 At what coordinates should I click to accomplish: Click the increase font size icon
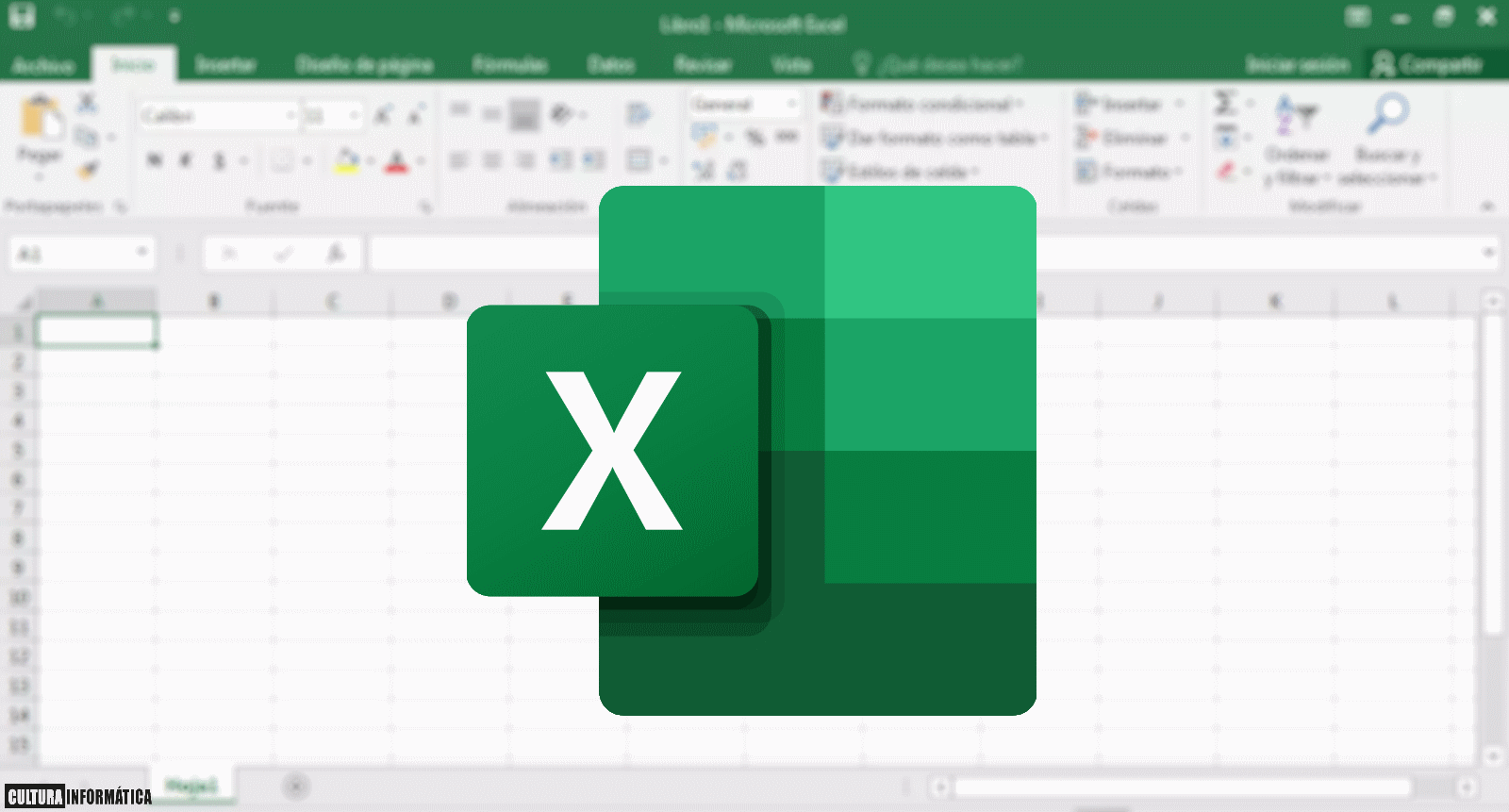click(x=382, y=115)
